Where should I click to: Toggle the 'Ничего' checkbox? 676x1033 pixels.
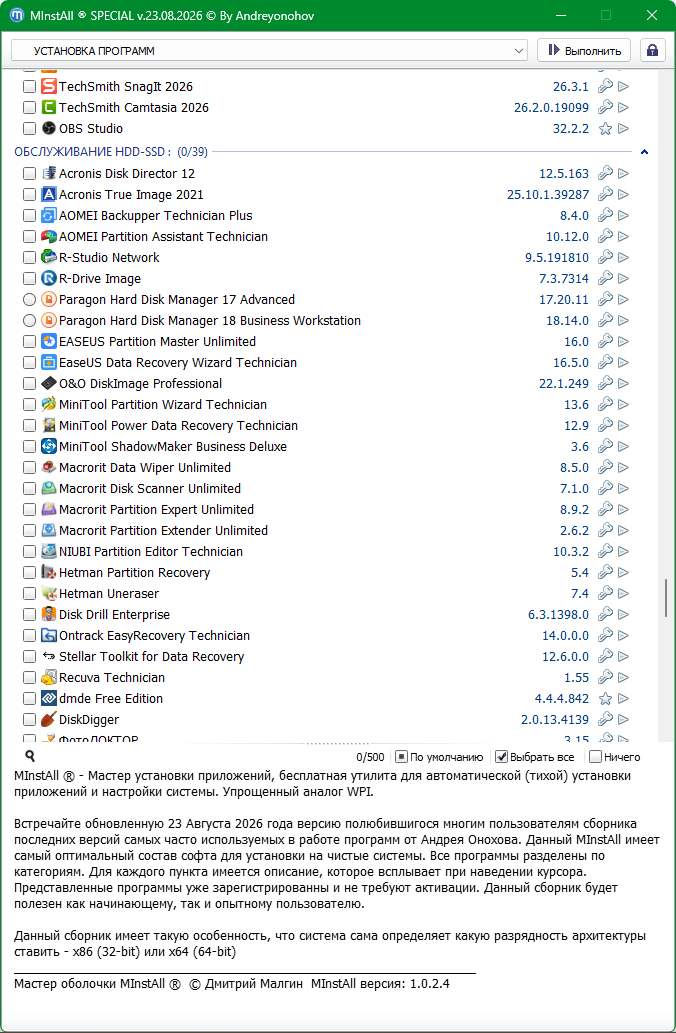click(596, 757)
